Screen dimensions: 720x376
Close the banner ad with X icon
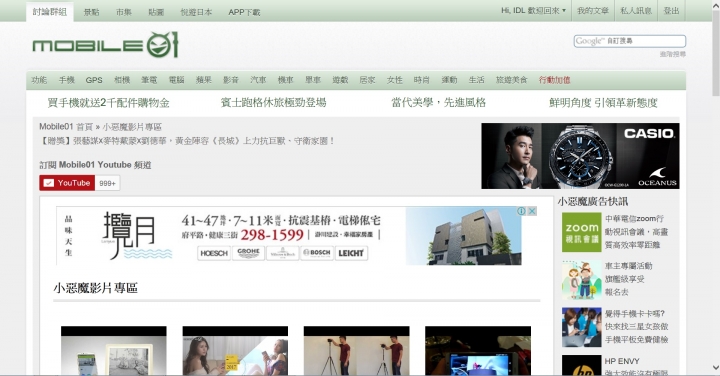[532, 211]
